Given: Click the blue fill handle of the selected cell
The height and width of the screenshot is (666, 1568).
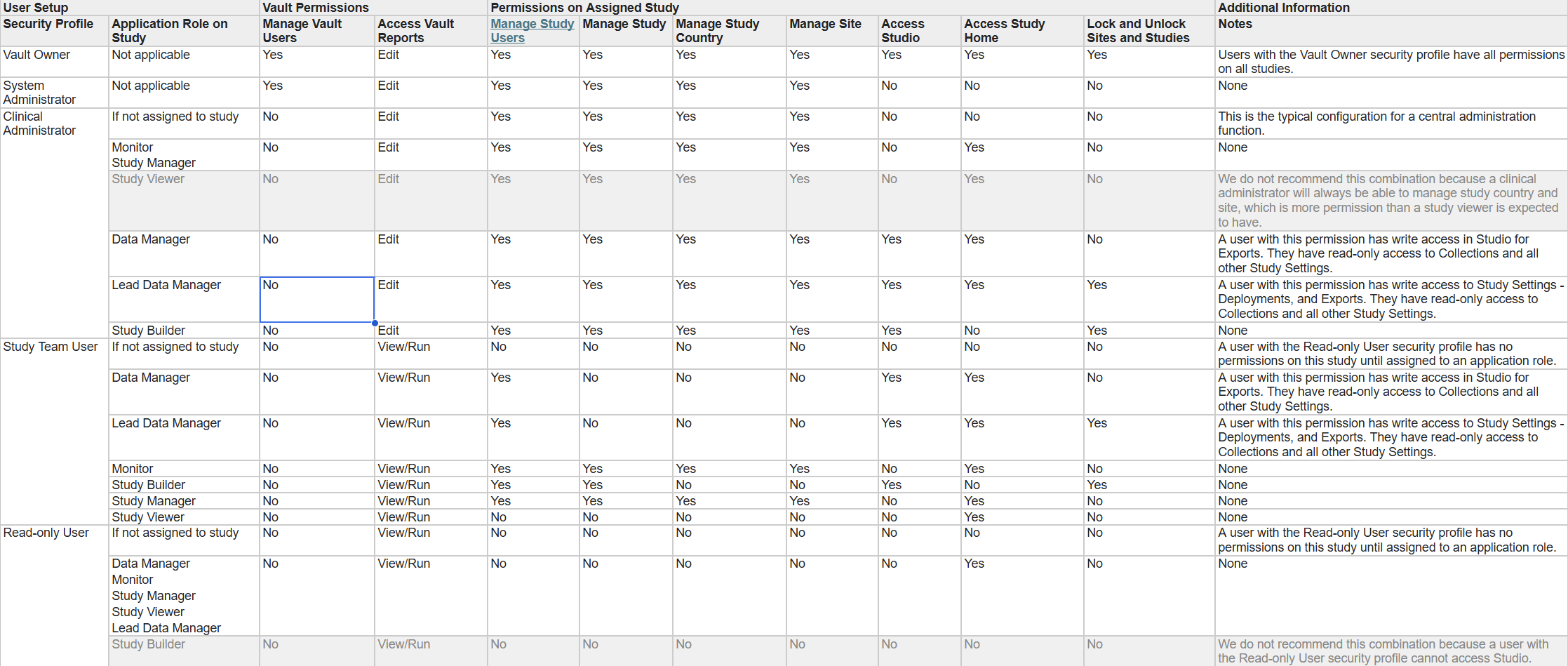Looking at the screenshot, I should coord(375,323).
